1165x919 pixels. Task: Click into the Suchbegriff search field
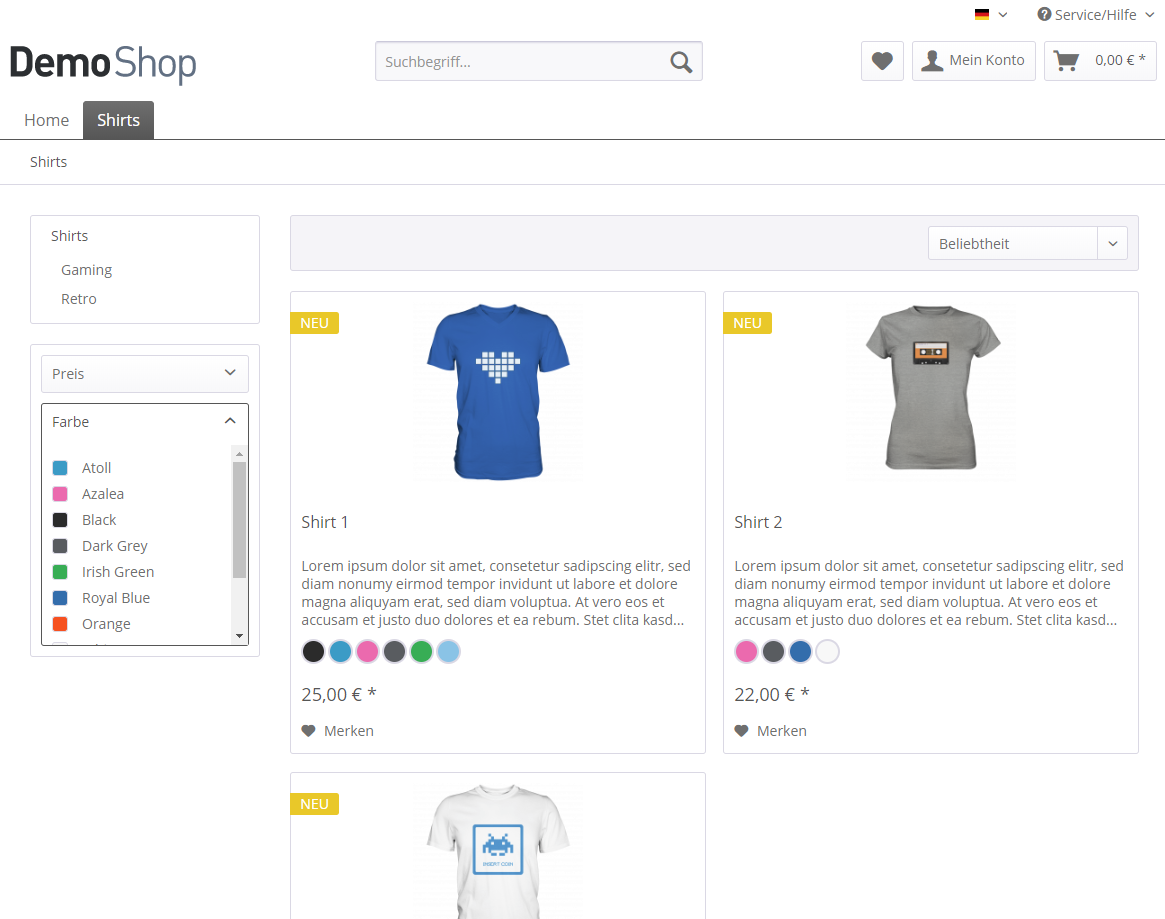pos(520,62)
